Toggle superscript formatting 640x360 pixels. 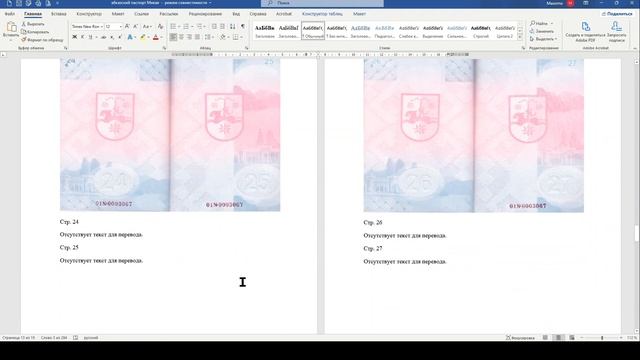[x=120, y=37]
